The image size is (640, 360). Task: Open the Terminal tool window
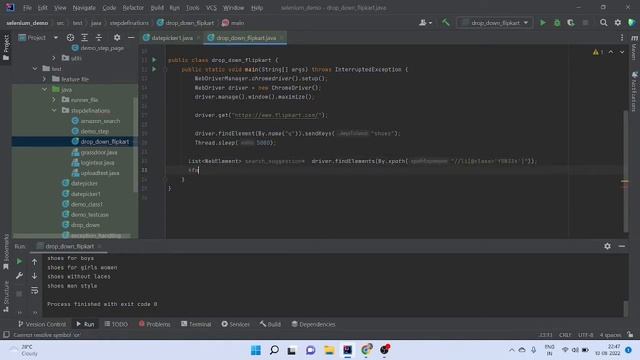[196, 324]
